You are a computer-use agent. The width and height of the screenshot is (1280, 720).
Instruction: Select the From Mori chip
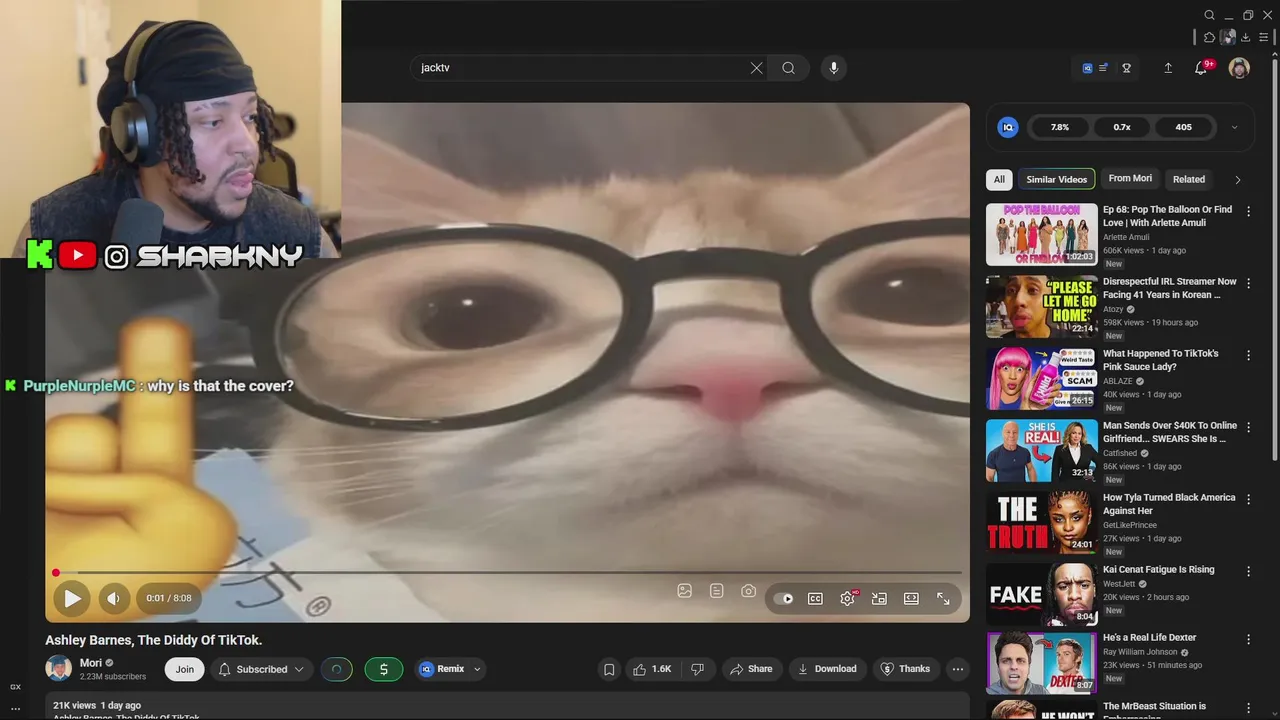(x=1130, y=179)
